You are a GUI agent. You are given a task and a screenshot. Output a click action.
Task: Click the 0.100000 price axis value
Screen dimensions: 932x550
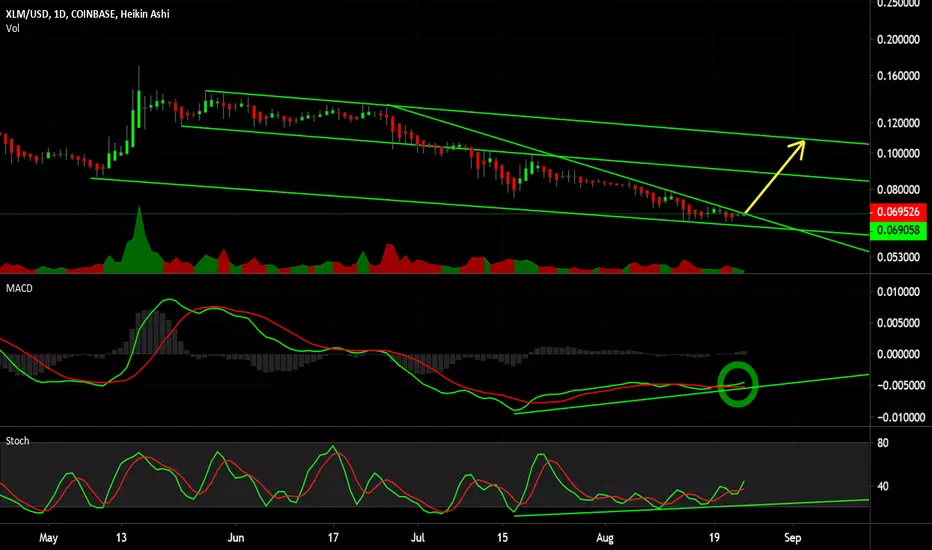click(898, 153)
